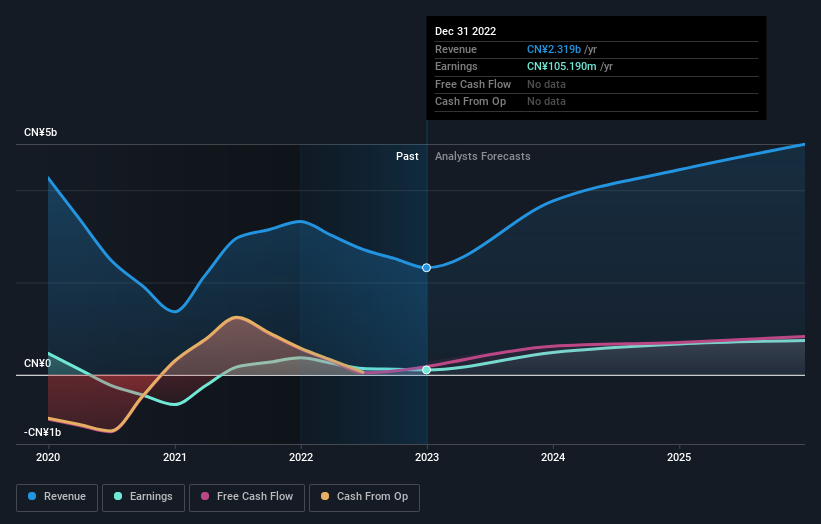Click the 2024 x-axis label
Image resolution: width=821 pixels, height=524 pixels.
click(553, 458)
